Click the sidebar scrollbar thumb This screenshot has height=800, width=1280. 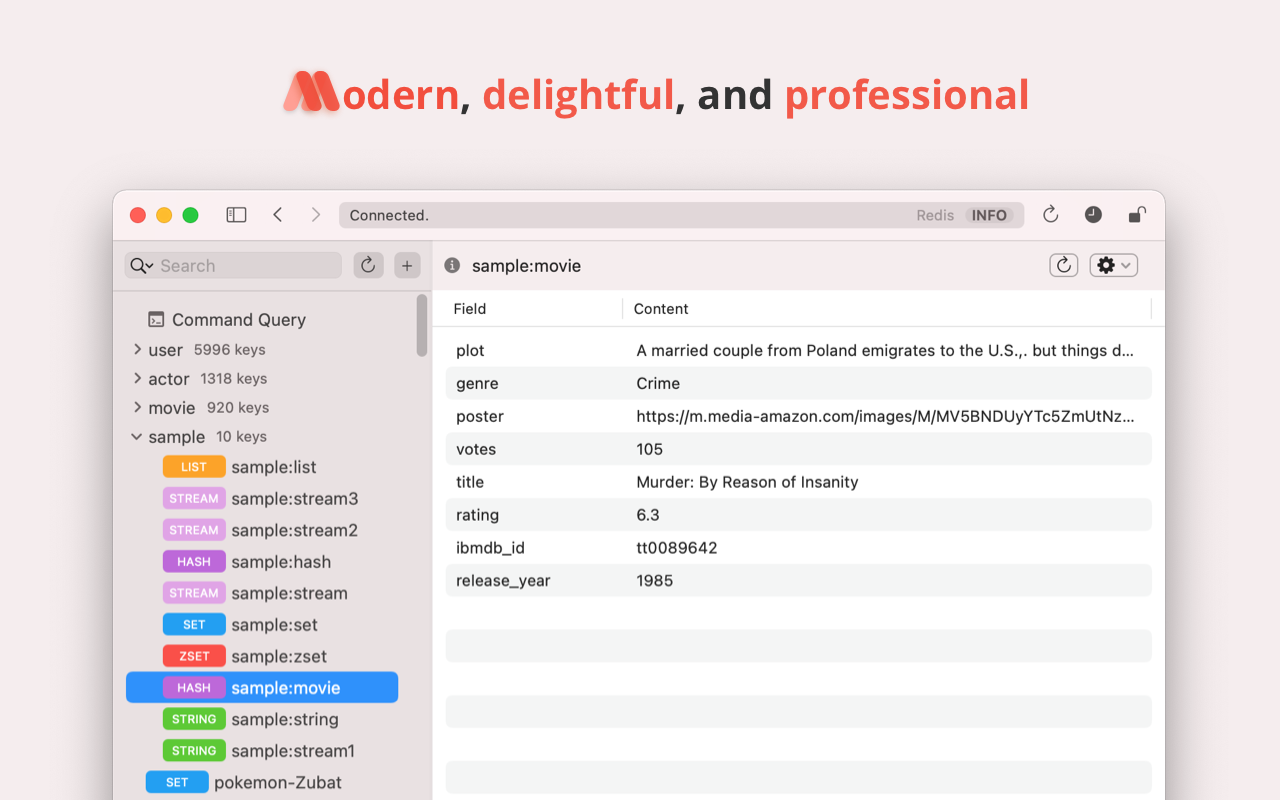[x=422, y=325]
